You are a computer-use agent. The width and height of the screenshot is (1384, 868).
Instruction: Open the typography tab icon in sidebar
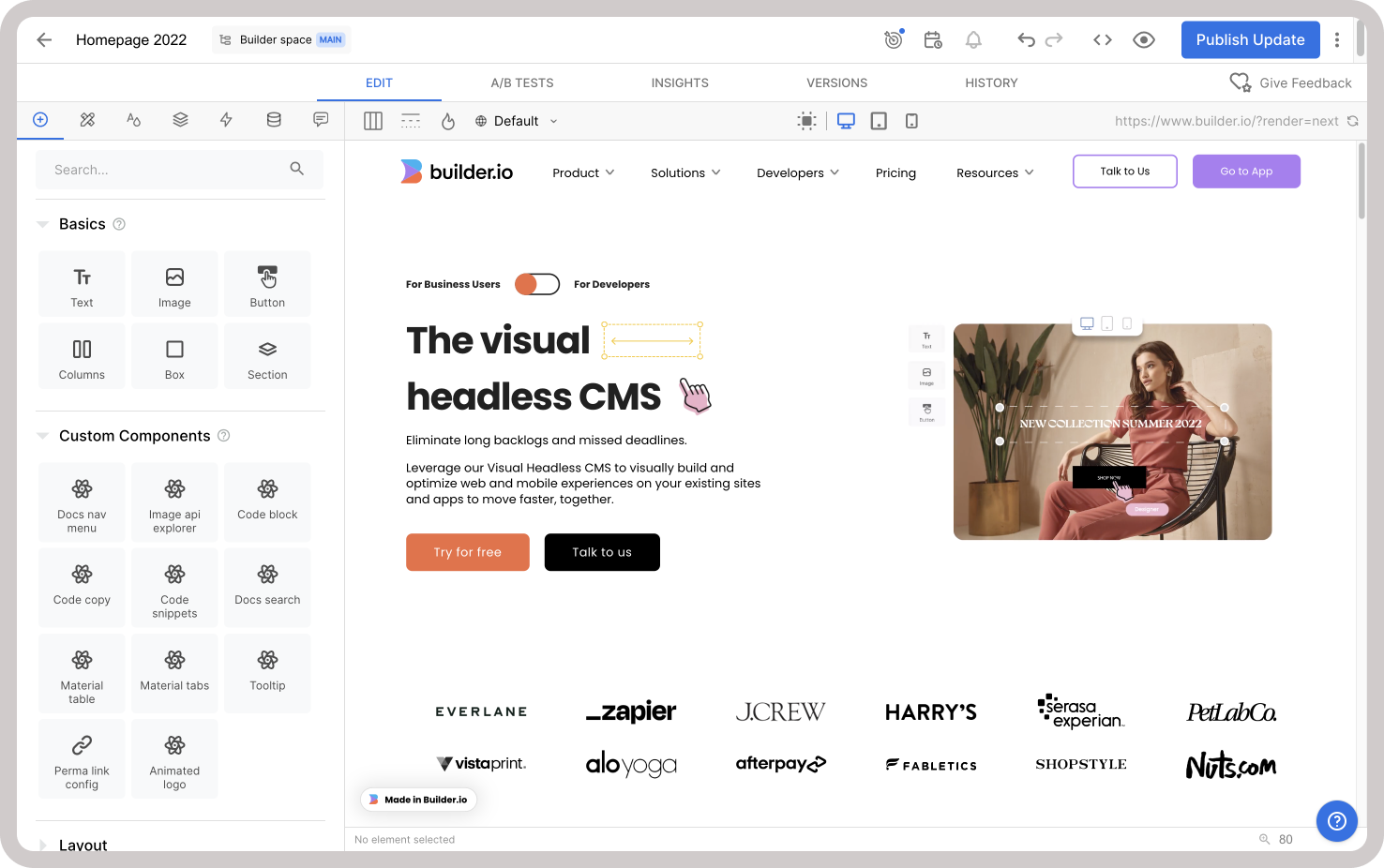133,119
